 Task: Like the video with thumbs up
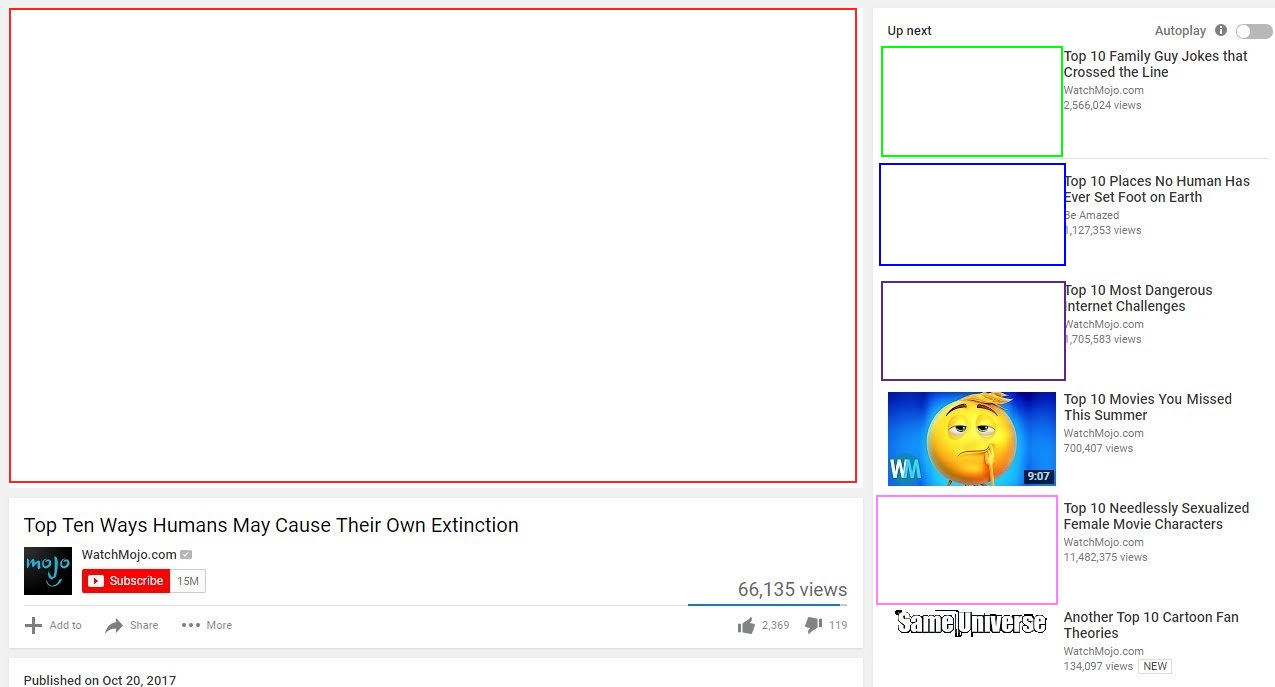[746, 626]
